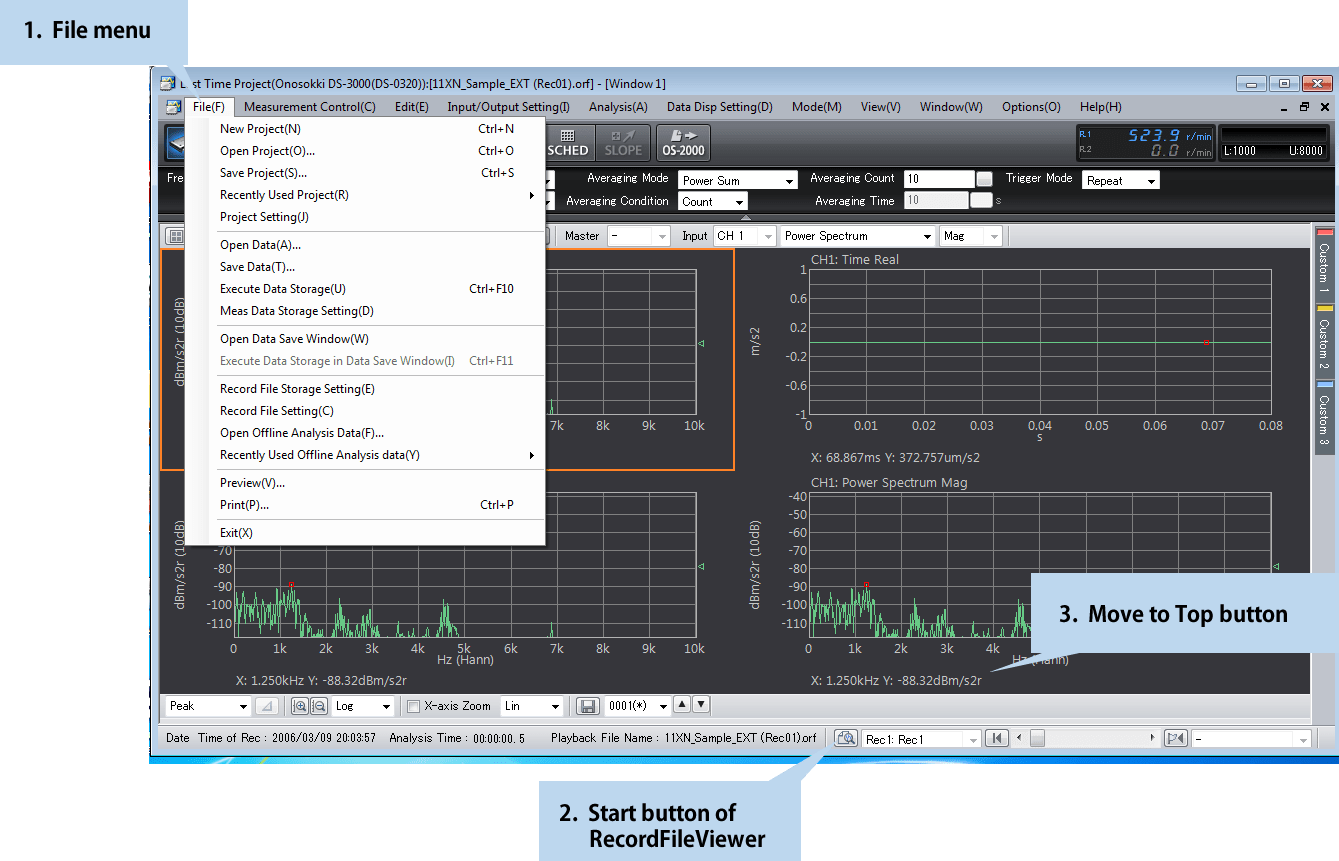Enable the X-axis Zoom checkbox
1339x861 pixels.
click(x=413, y=706)
